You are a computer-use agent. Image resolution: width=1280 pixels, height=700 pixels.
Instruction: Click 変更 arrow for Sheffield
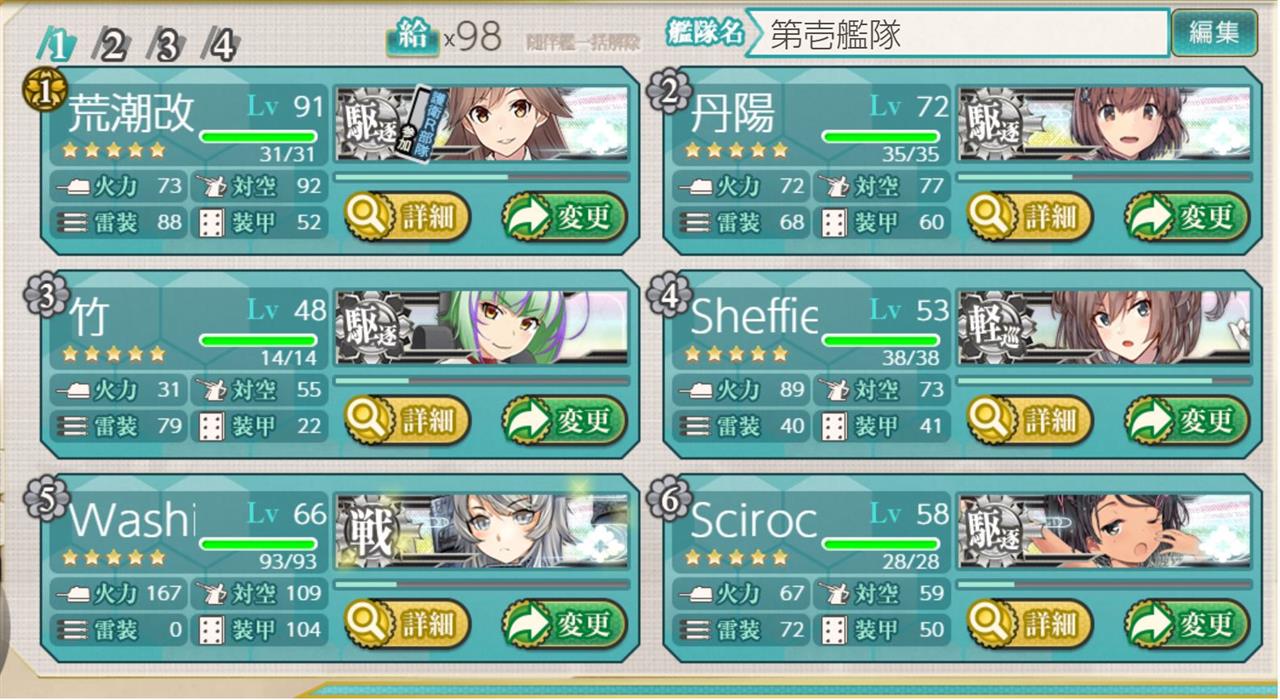1148,420
